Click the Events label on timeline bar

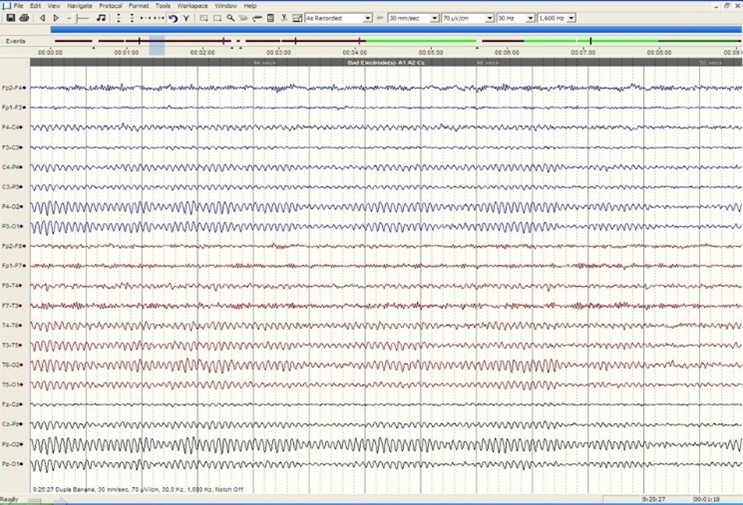tap(15, 41)
